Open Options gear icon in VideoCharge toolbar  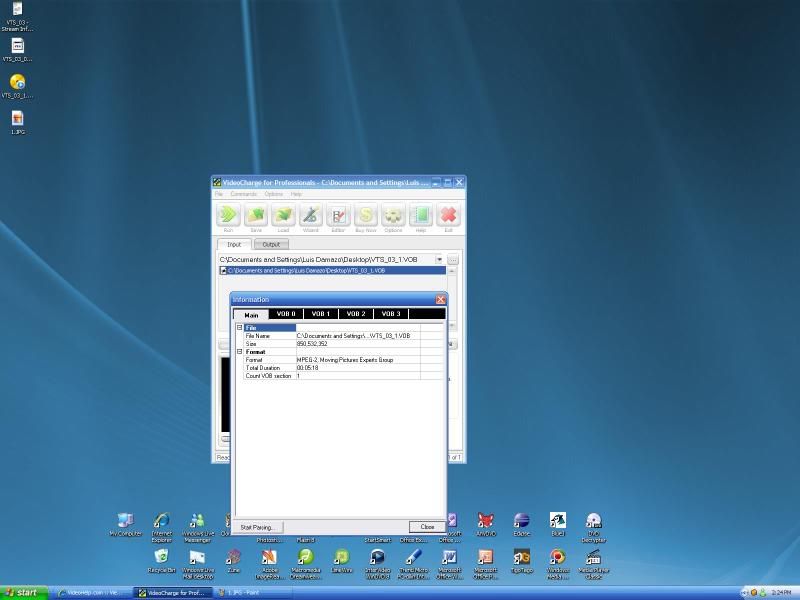click(x=393, y=215)
